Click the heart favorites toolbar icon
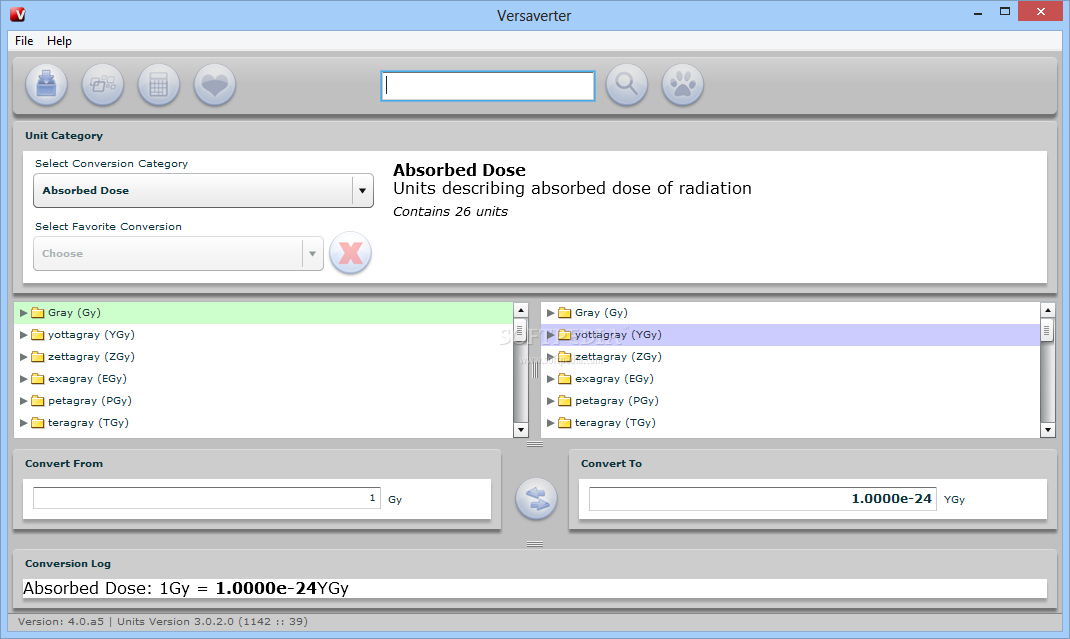Screen dimensions: 1070x639 tap(214, 85)
